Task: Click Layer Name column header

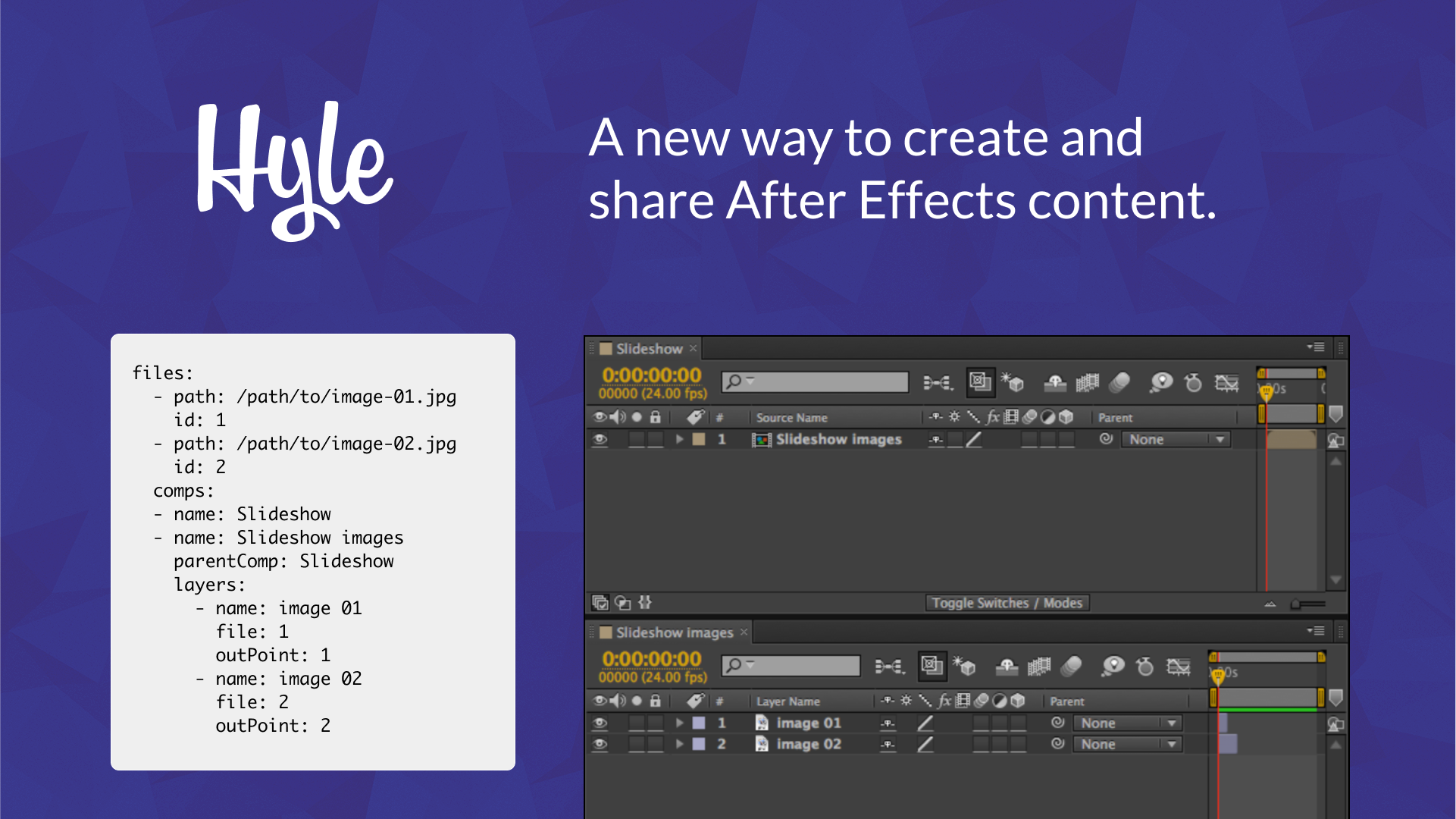Action: point(787,701)
